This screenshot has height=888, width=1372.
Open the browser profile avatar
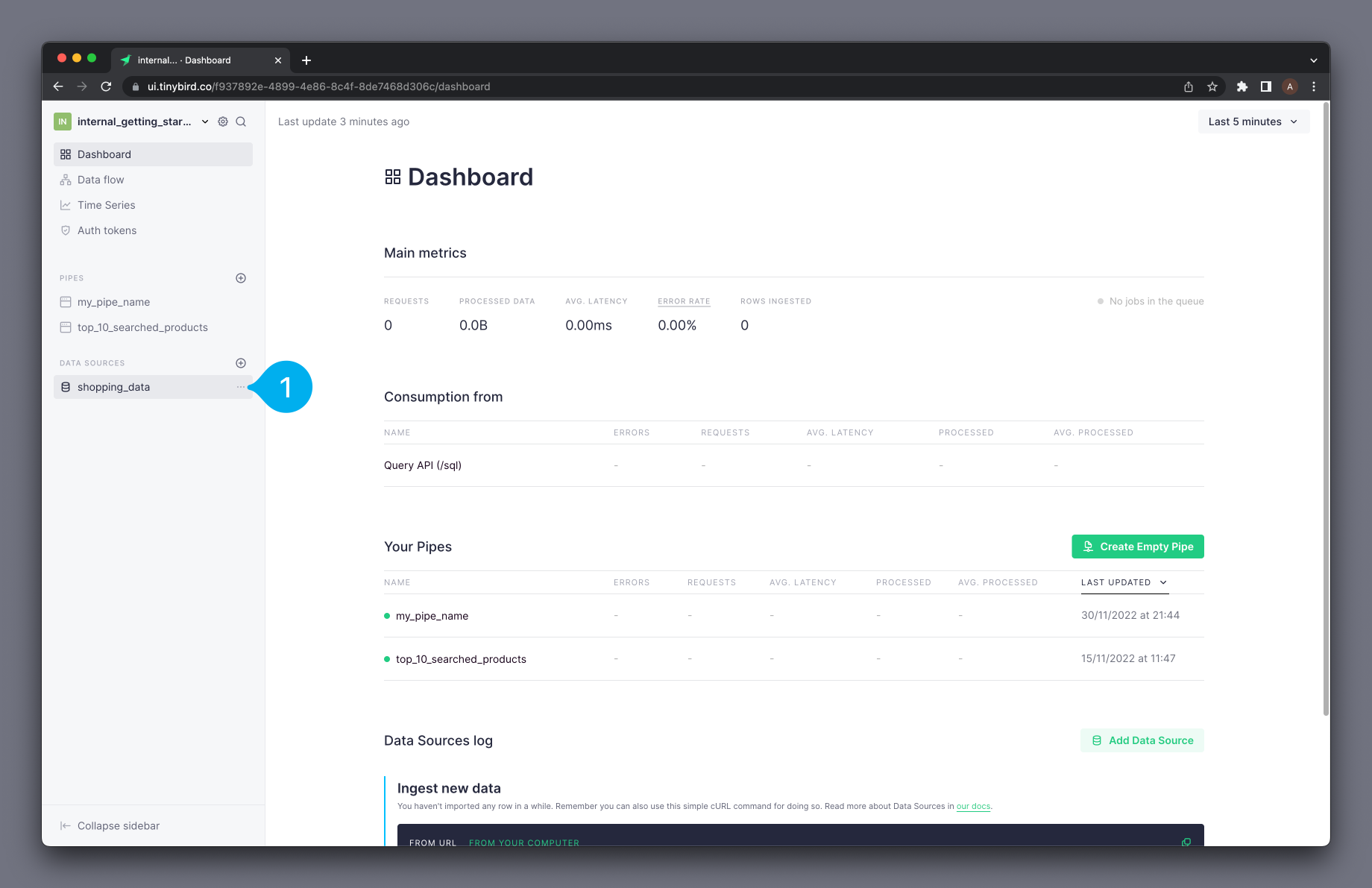[1290, 86]
